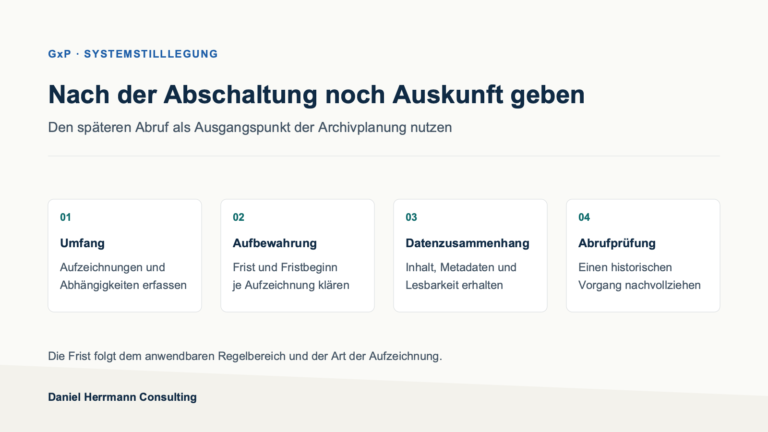Click 'Aufzeichnungen und Abhängigkeiten erfassen' text
Image resolution: width=768 pixels, height=432 pixels.
123,276
